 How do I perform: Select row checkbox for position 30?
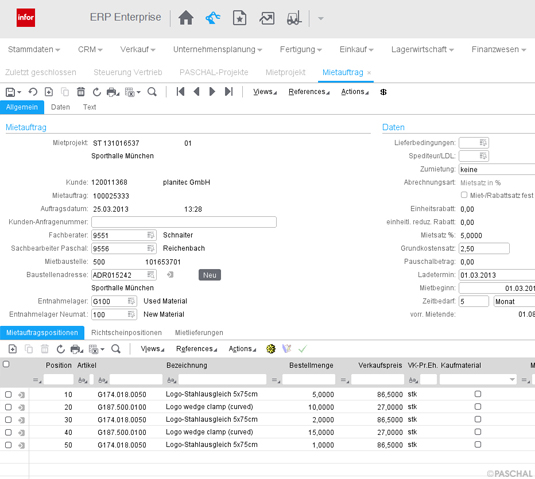[x=9, y=420]
